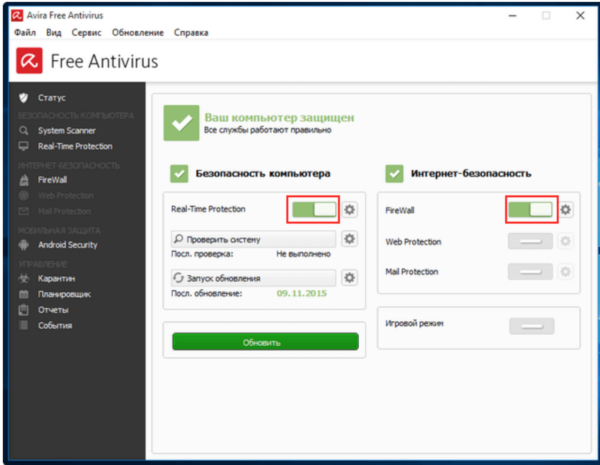The image size is (600, 465).
Task: Click the date 09.11.2015
Action: tap(302, 293)
